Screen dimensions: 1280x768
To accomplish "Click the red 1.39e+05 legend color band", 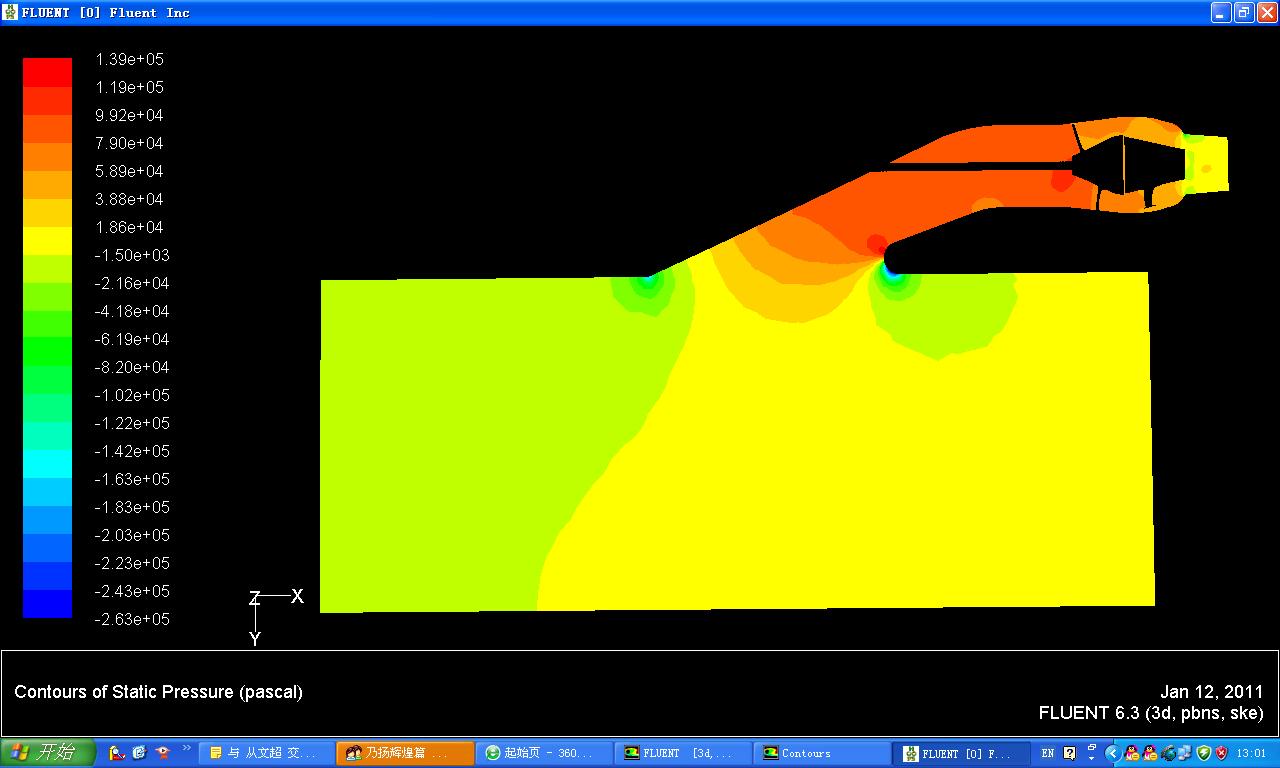I will coord(47,72).
